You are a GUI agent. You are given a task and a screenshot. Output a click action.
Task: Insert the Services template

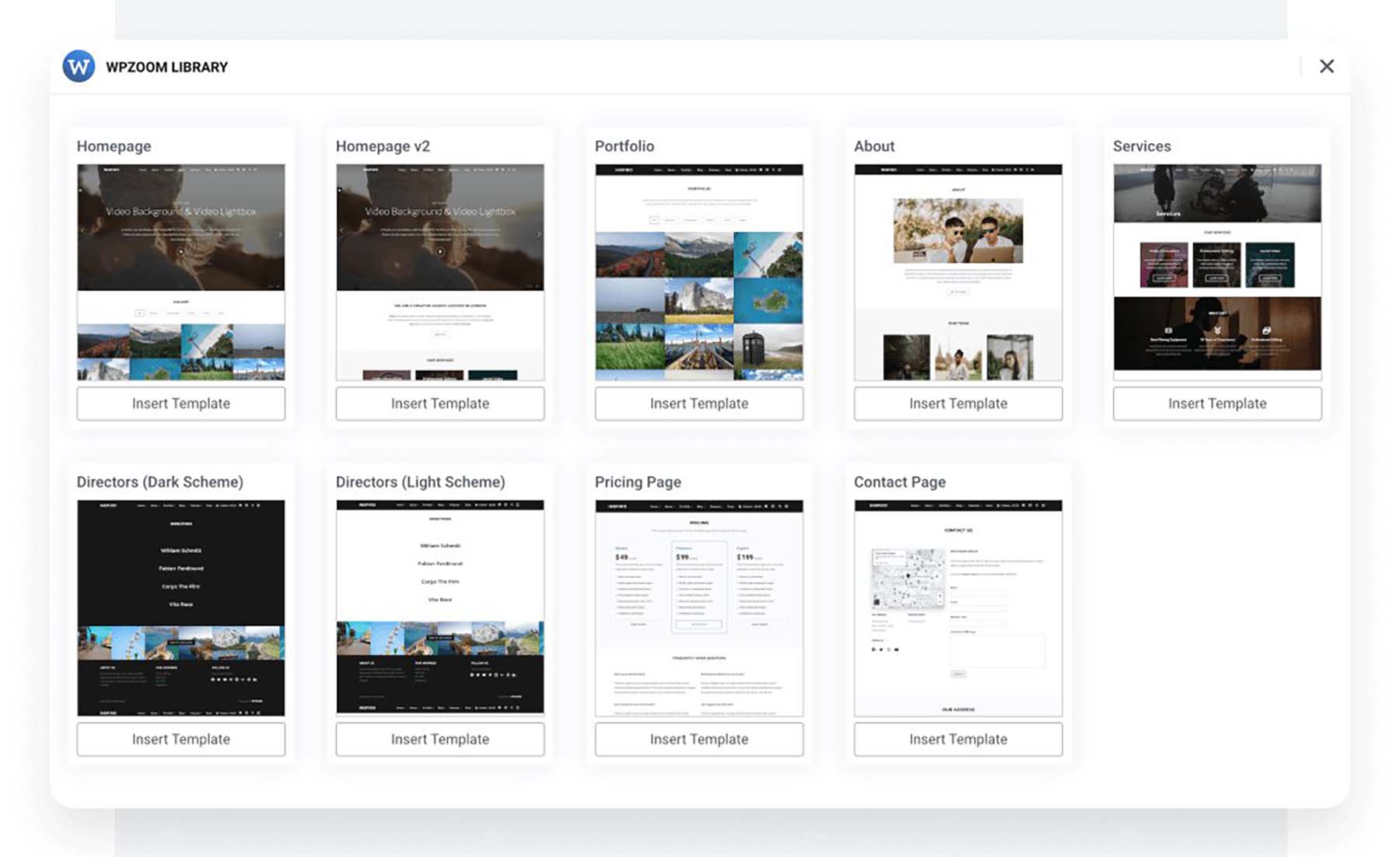(1217, 404)
